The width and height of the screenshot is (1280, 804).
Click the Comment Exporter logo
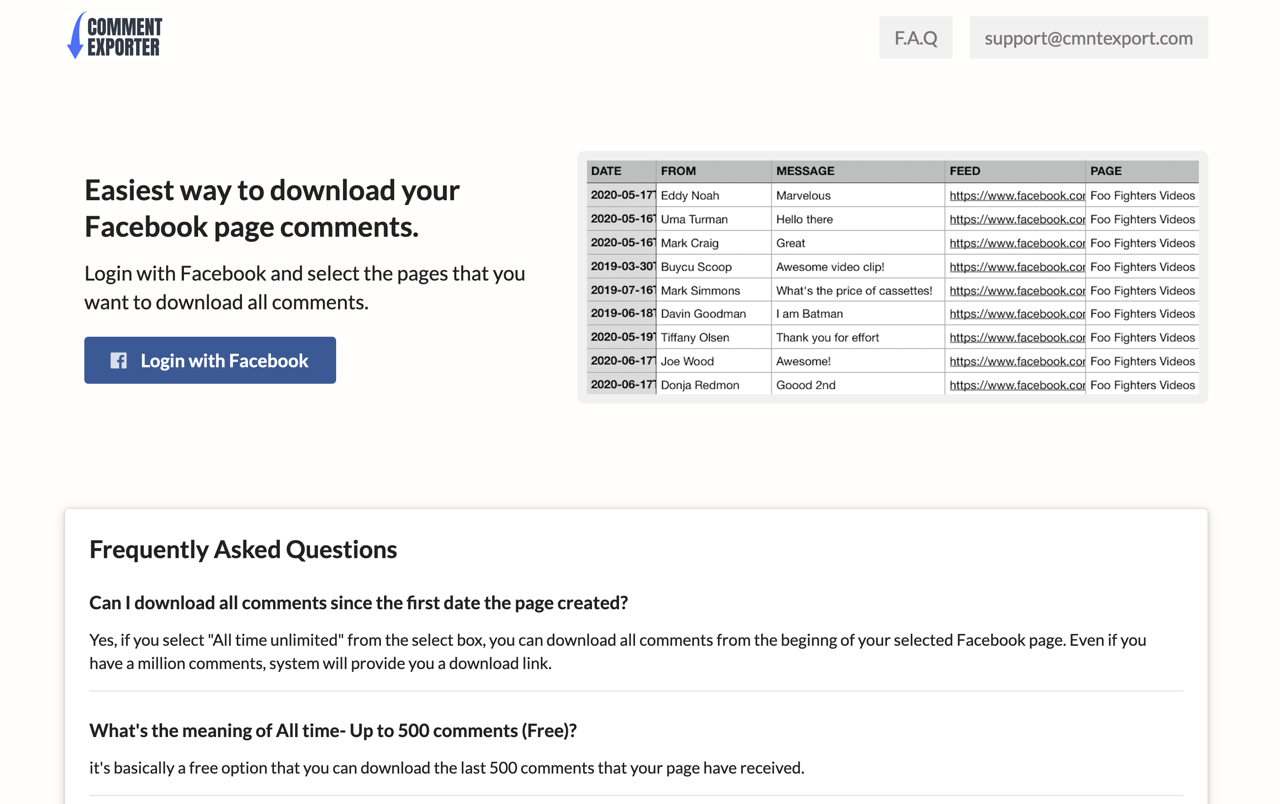[114, 36]
